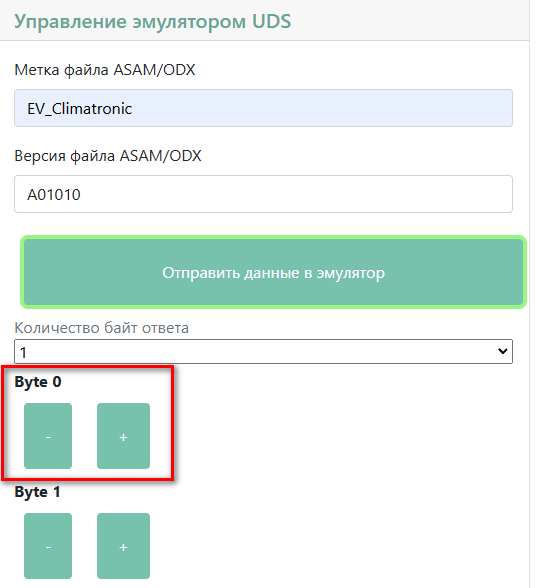The height and width of the screenshot is (588, 539).
Task: Select the Byte 0 heading text
Action: (38, 382)
